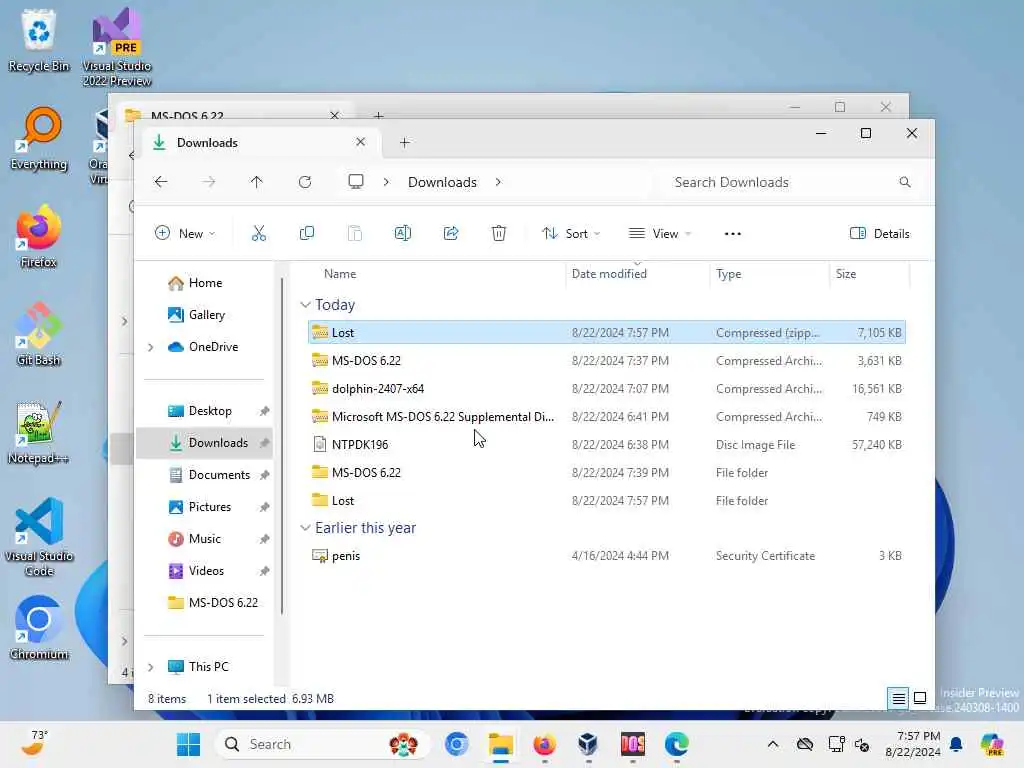Sort by the Size column header
This screenshot has height=768, width=1024.
[x=846, y=274]
